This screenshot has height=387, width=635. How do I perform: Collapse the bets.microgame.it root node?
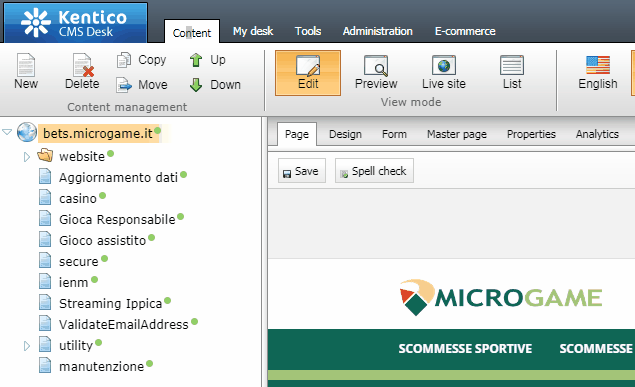[x=7, y=132]
